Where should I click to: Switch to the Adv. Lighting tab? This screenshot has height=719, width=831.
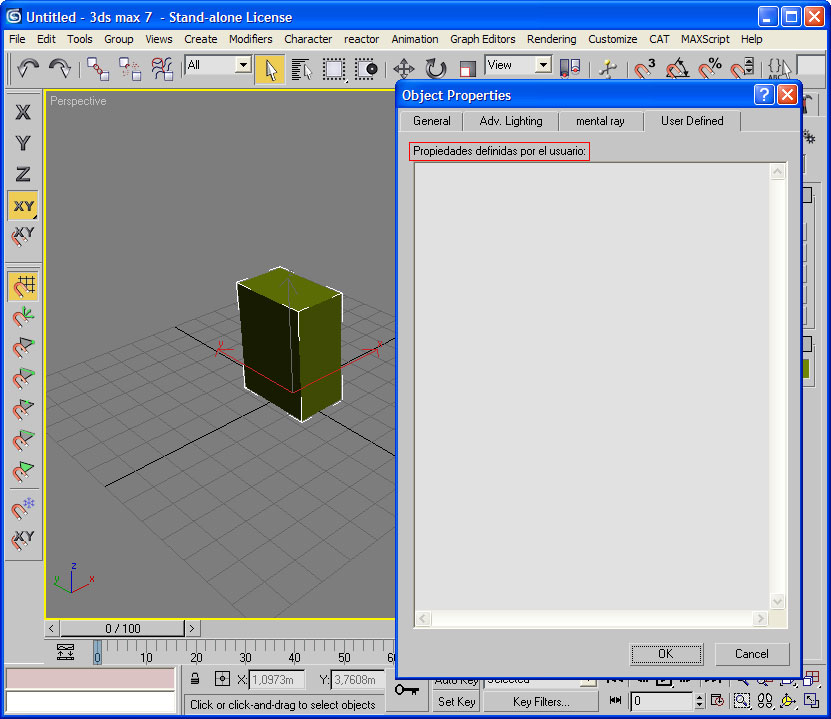point(511,121)
